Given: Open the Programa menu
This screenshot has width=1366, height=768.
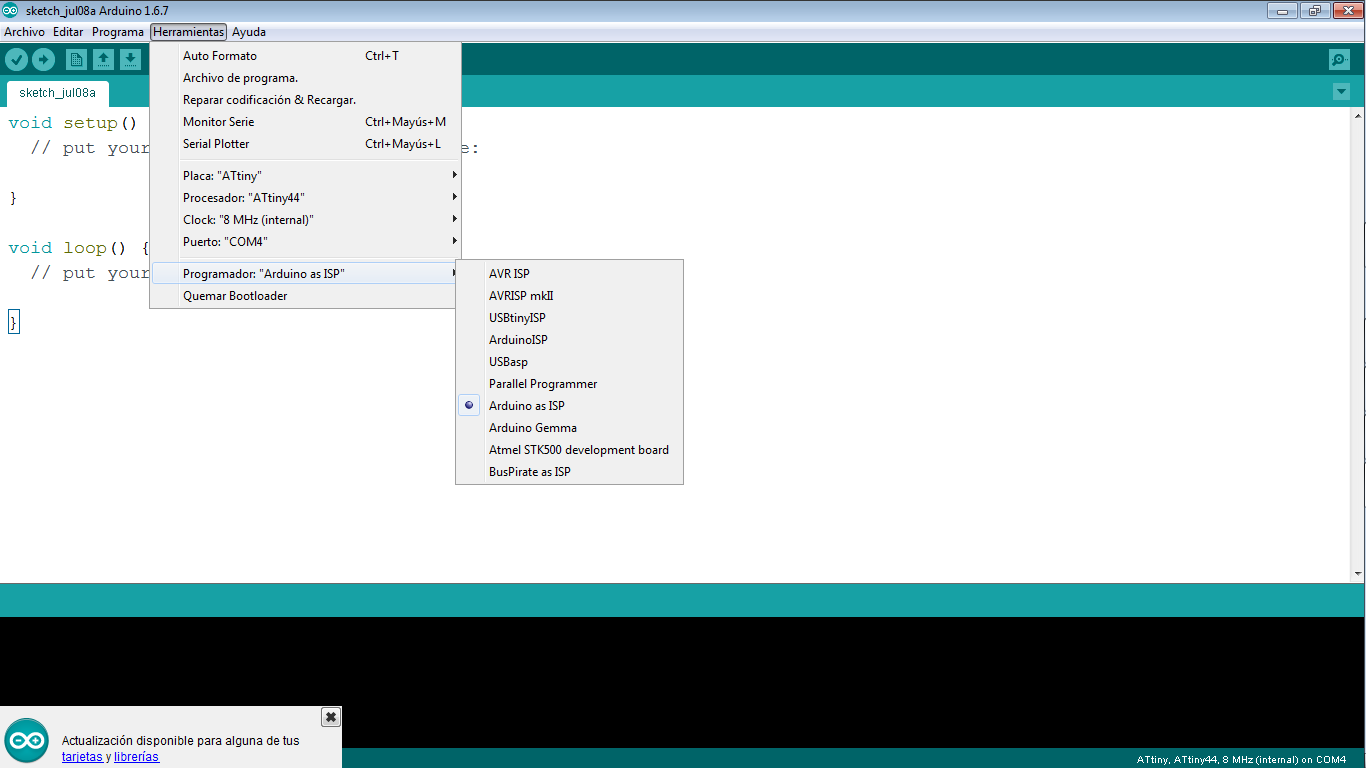Looking at the screenshot, I should pyautogui.click(x=118, y=32).
